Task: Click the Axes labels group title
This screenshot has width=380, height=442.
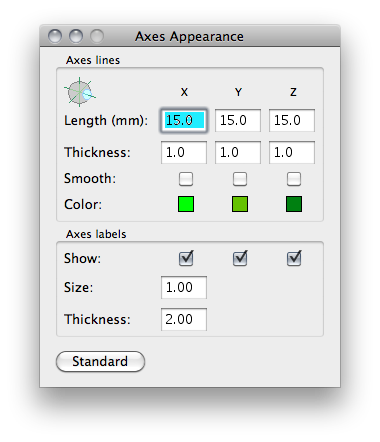Action: pos(96,234)
